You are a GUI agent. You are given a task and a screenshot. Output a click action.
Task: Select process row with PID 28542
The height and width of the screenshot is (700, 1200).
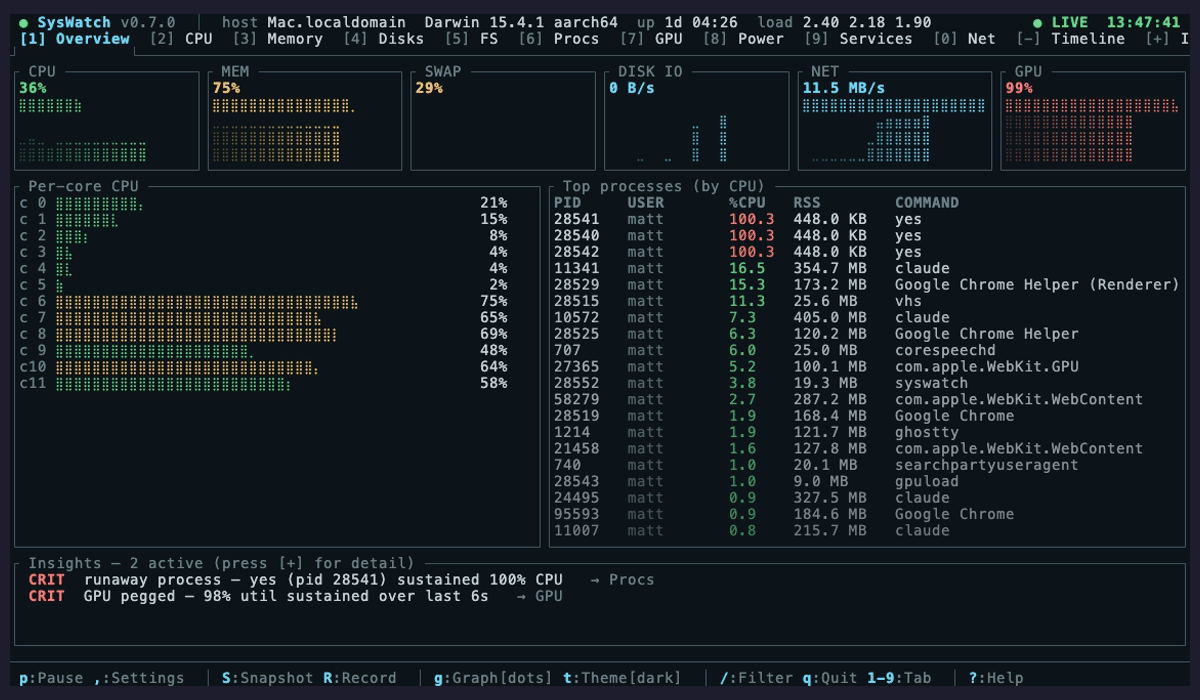click(866, 252)
